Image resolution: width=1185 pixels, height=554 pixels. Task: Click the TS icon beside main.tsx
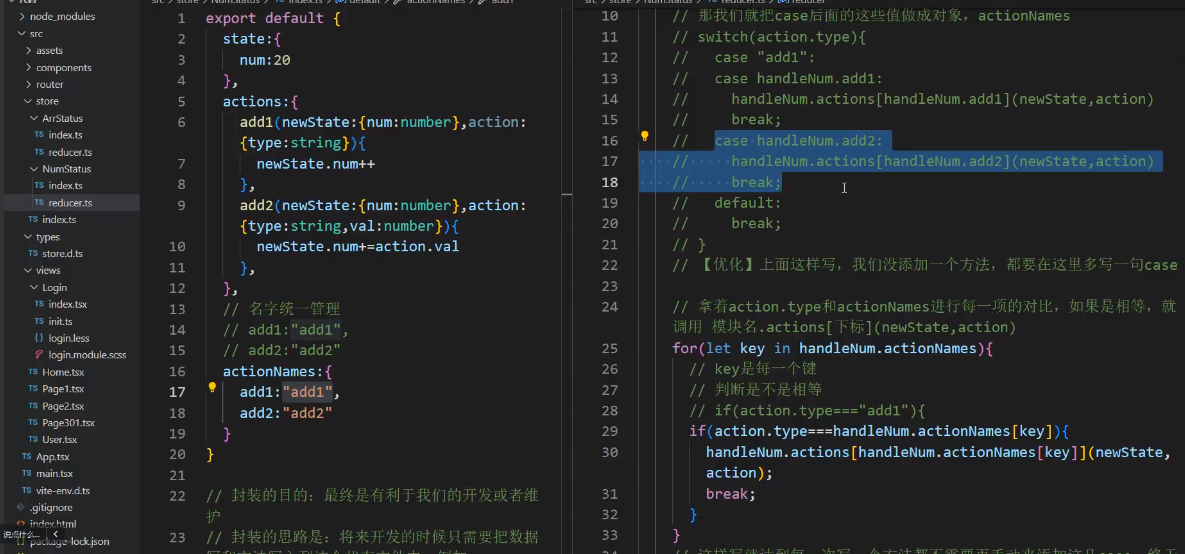[x=26, y=473]
